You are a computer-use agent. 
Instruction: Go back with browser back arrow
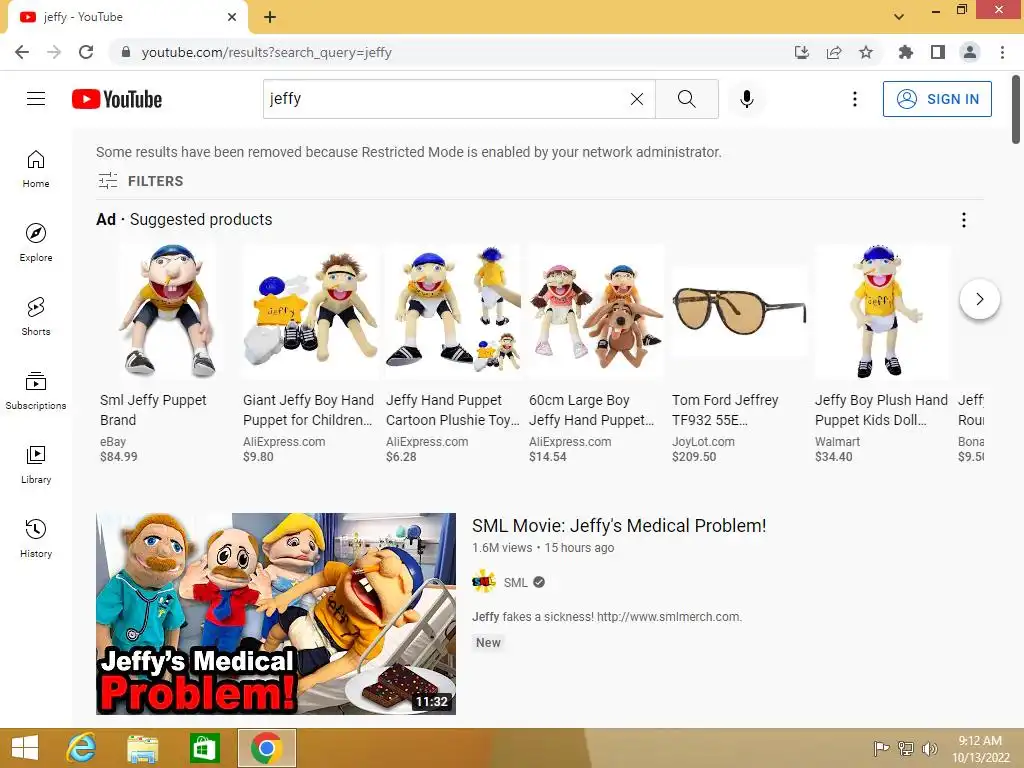pyautogui.click(x=22, y=52)
